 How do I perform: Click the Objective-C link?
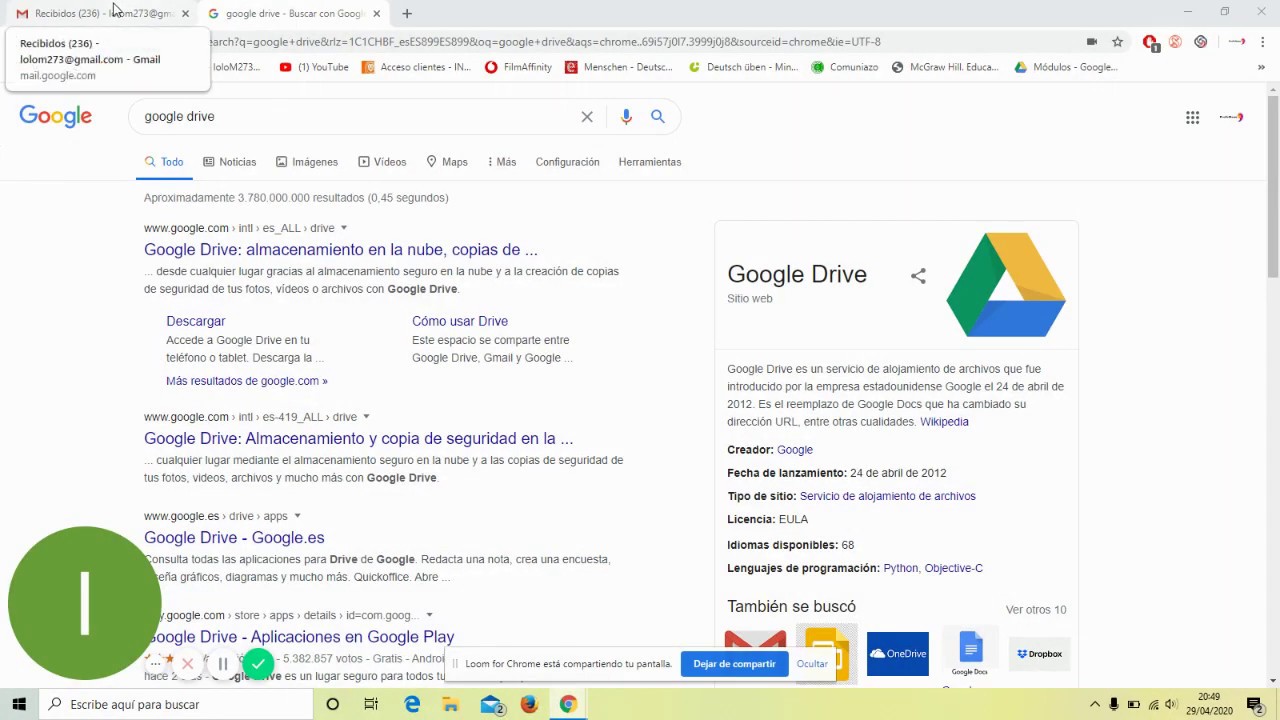click(x=954, y=568)
